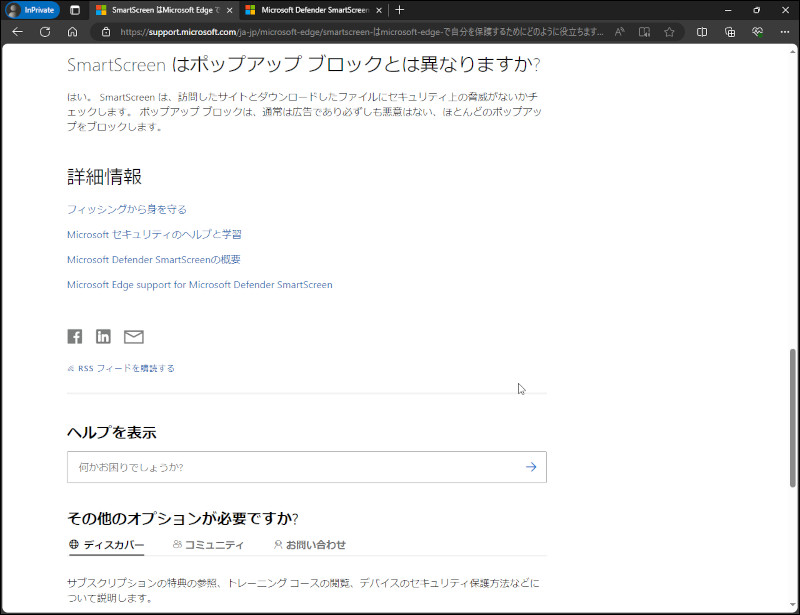The width and height of the screenshot is (800, 615).
Task: Share the article on Facebook
Action: coord(74,336)
